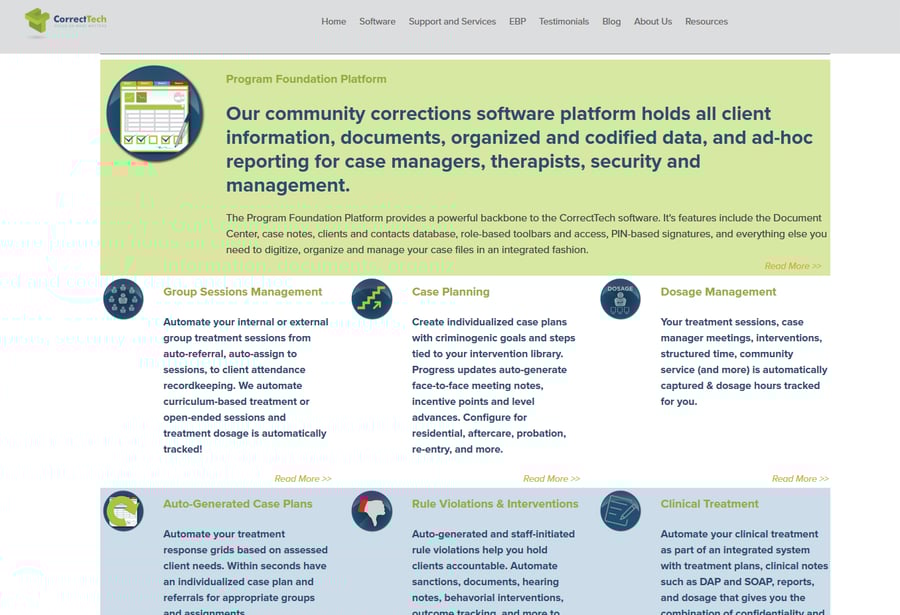This screenshot has width=900, height=615.
Task: Open the Resources menu
Action: pos(706,21)
